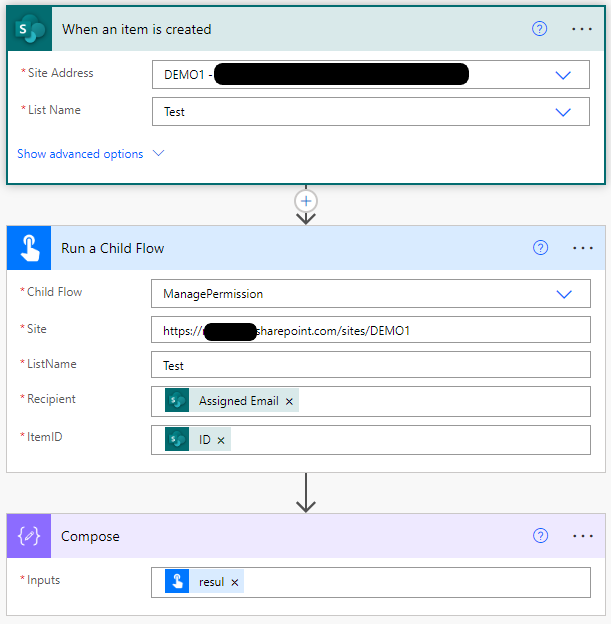This screenshot has width=611, height=624.
Task: Remove the resul token from Inputs
Action: (x=235, y=582)
